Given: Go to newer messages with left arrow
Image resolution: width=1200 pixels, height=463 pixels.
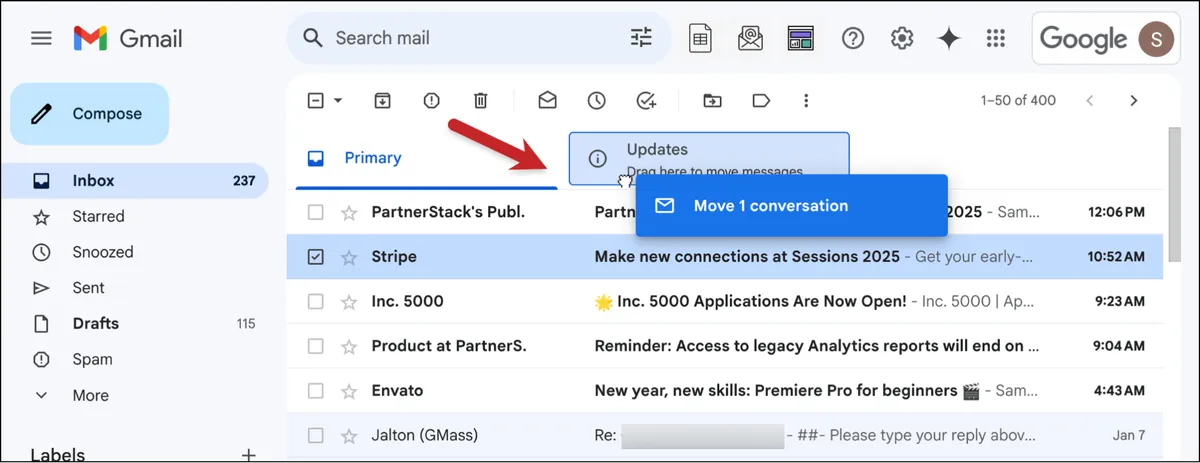Looking at the screenshot, I should click(x=1090, y=100).
